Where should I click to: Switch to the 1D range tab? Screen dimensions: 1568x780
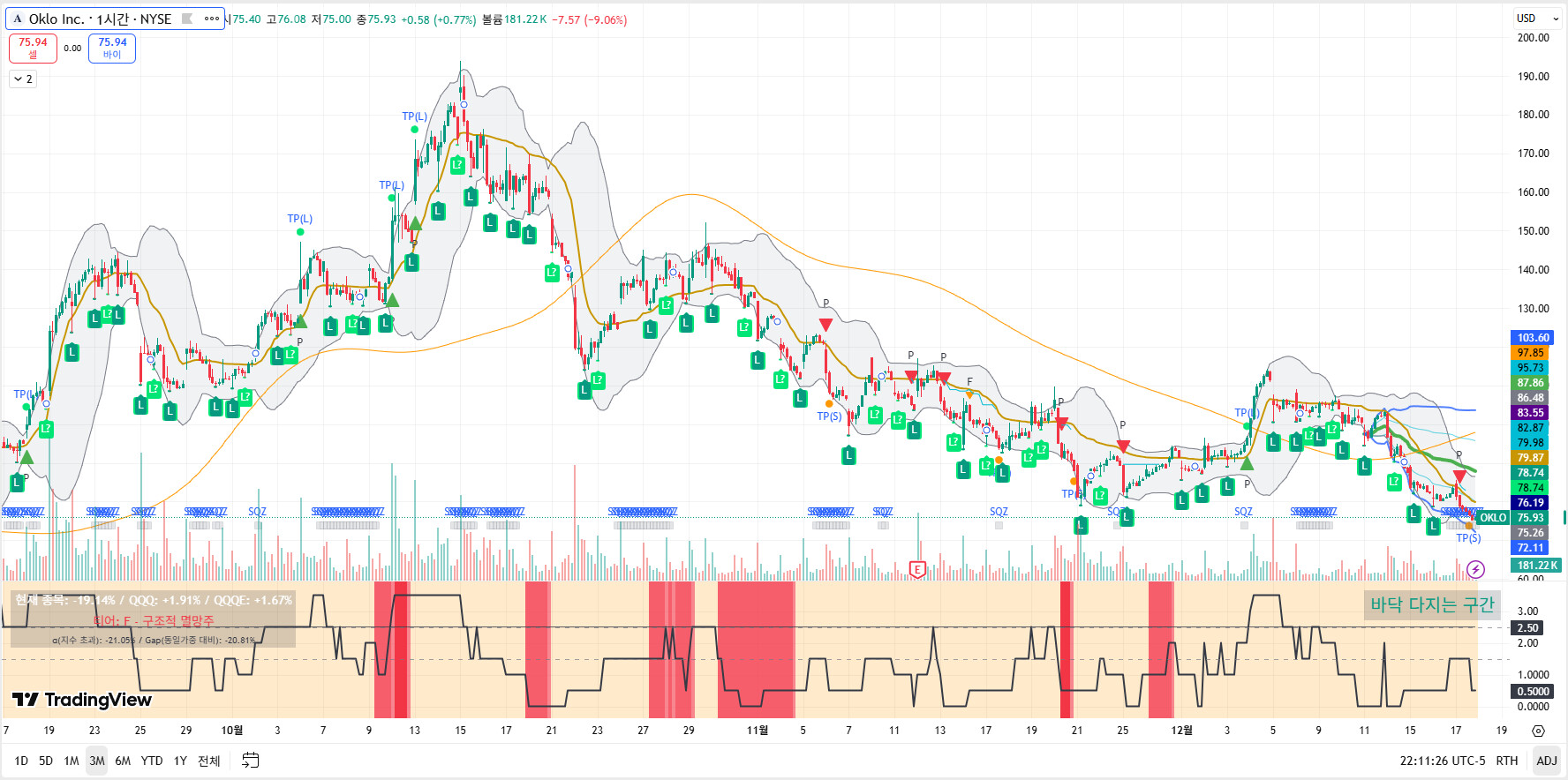pyautogui.click(x=21, y=761)
